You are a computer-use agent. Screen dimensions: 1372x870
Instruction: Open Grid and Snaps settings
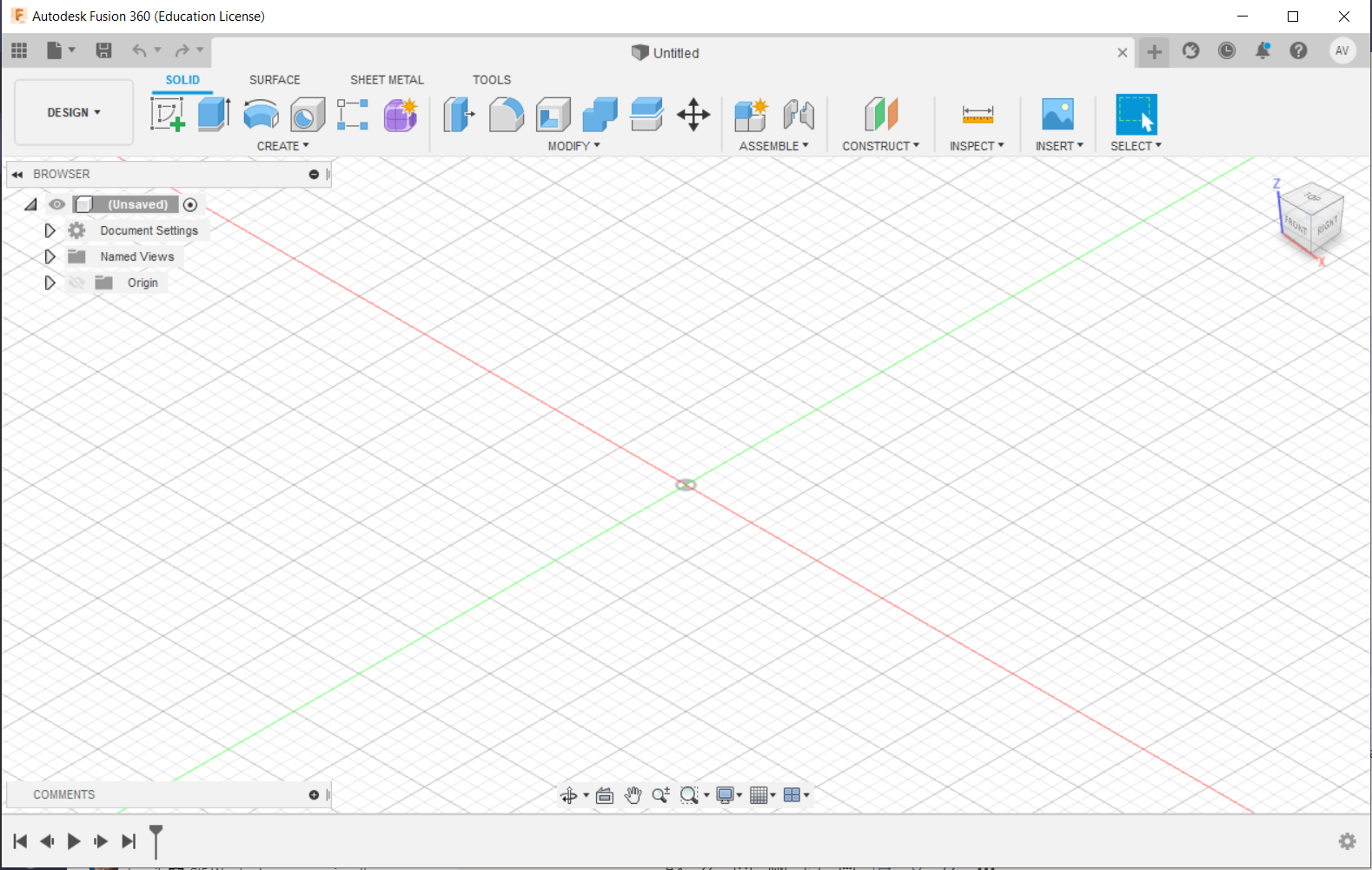point(763,795)
